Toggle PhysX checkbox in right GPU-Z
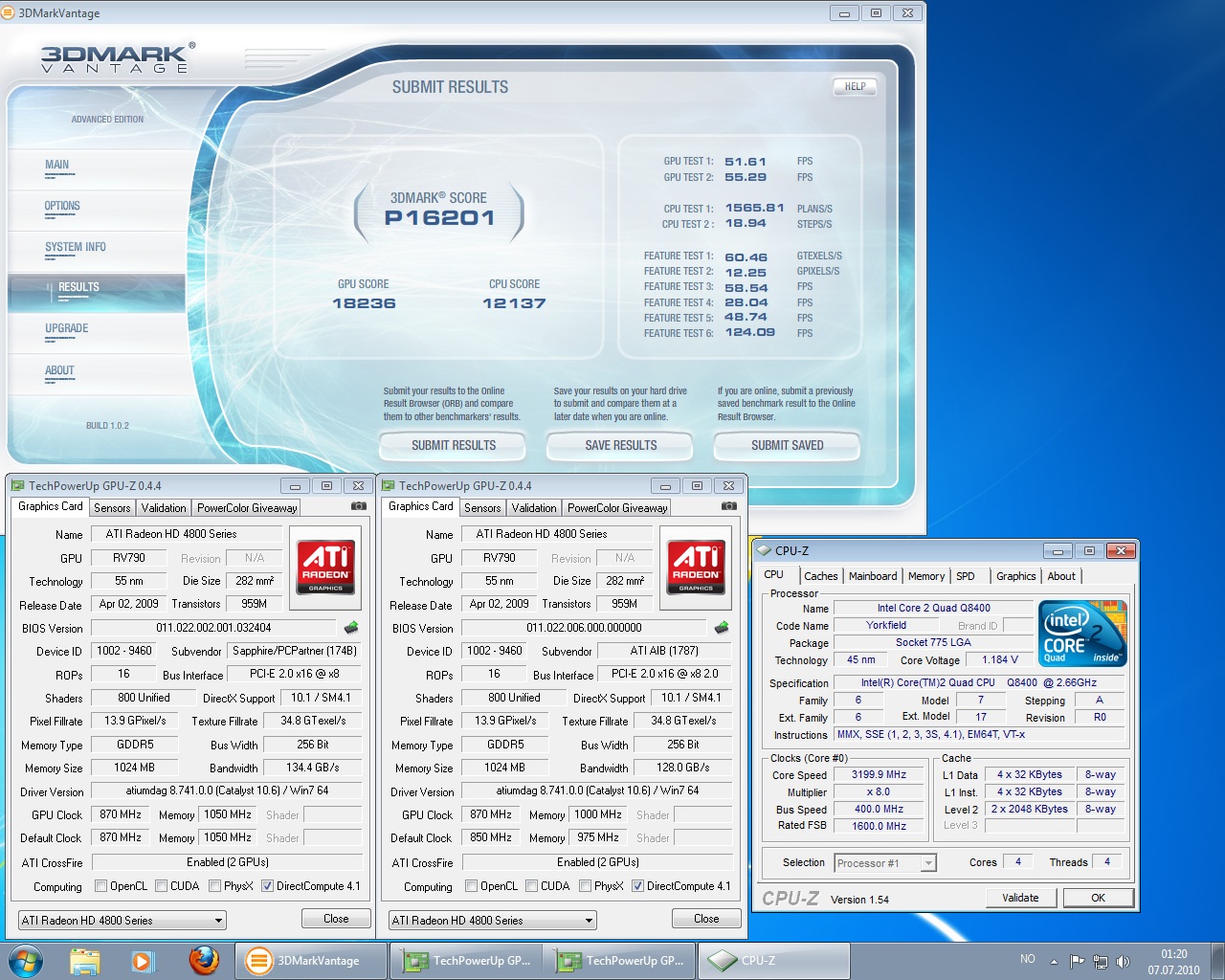The width and height of the screenshot is (1225, 980). tap(585, 886)
